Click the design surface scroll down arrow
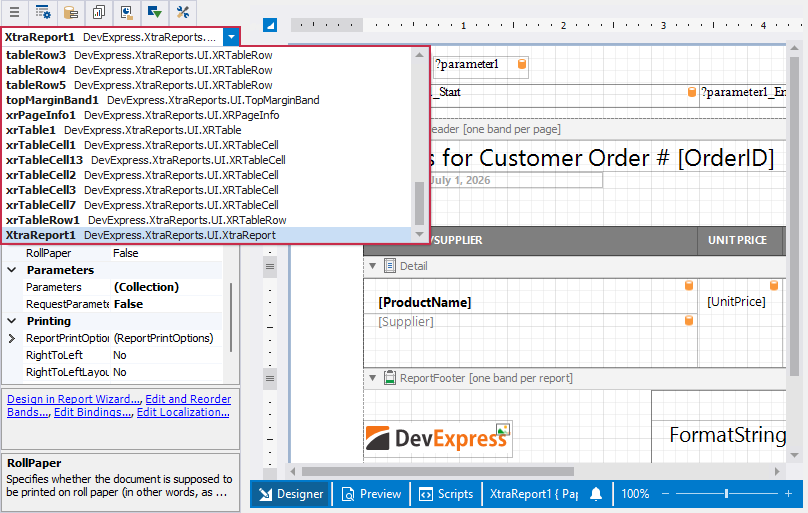Viewport: 808px width, 513px height. coord(794,455)
